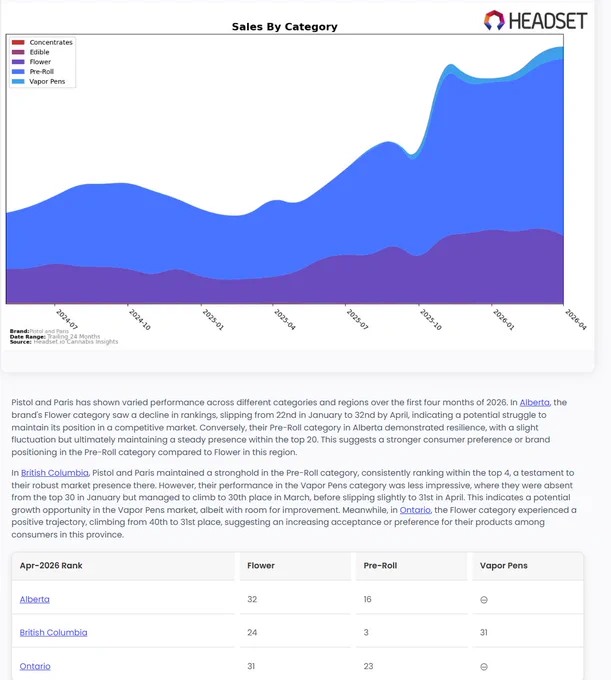
Task: Click the Headset logo
Action: click(x=535, y=20)
